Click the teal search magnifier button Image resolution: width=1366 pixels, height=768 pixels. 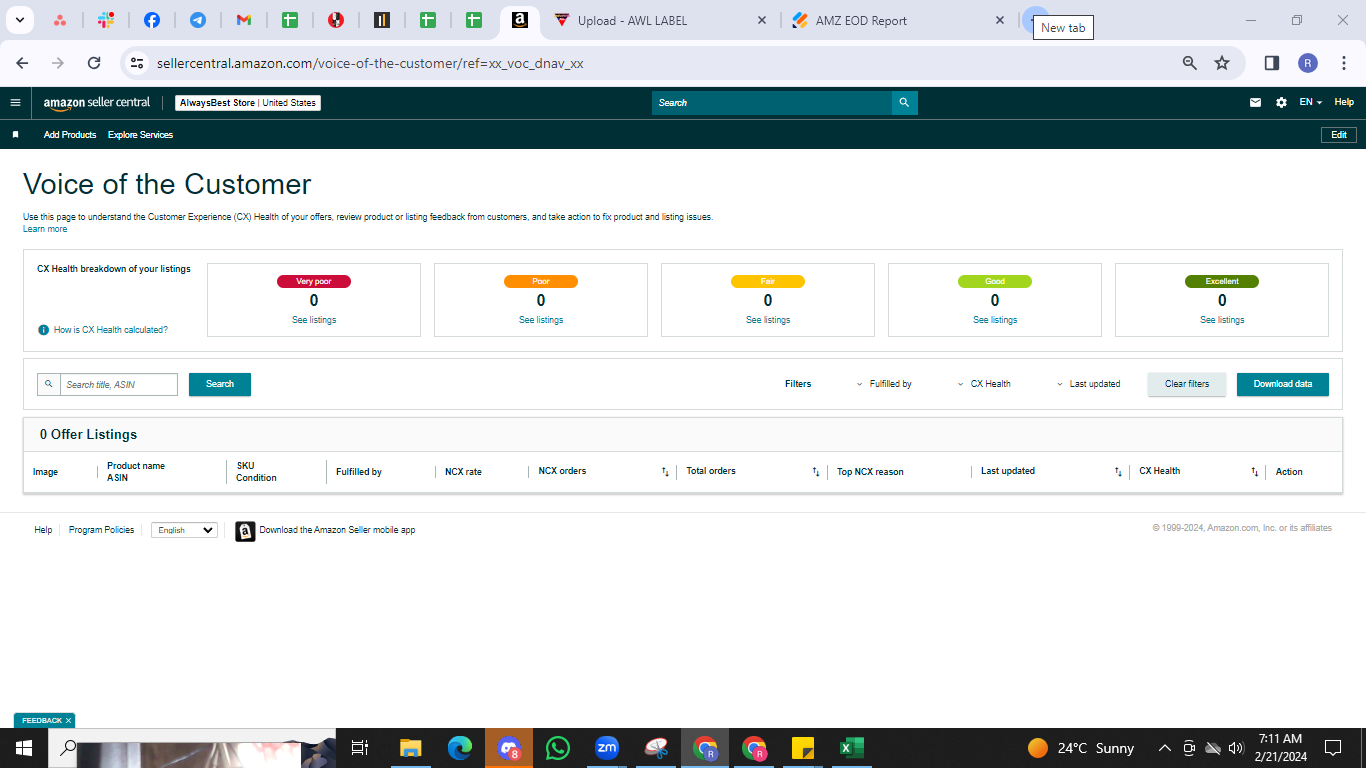pyautogui.click(x=904, y=103)
